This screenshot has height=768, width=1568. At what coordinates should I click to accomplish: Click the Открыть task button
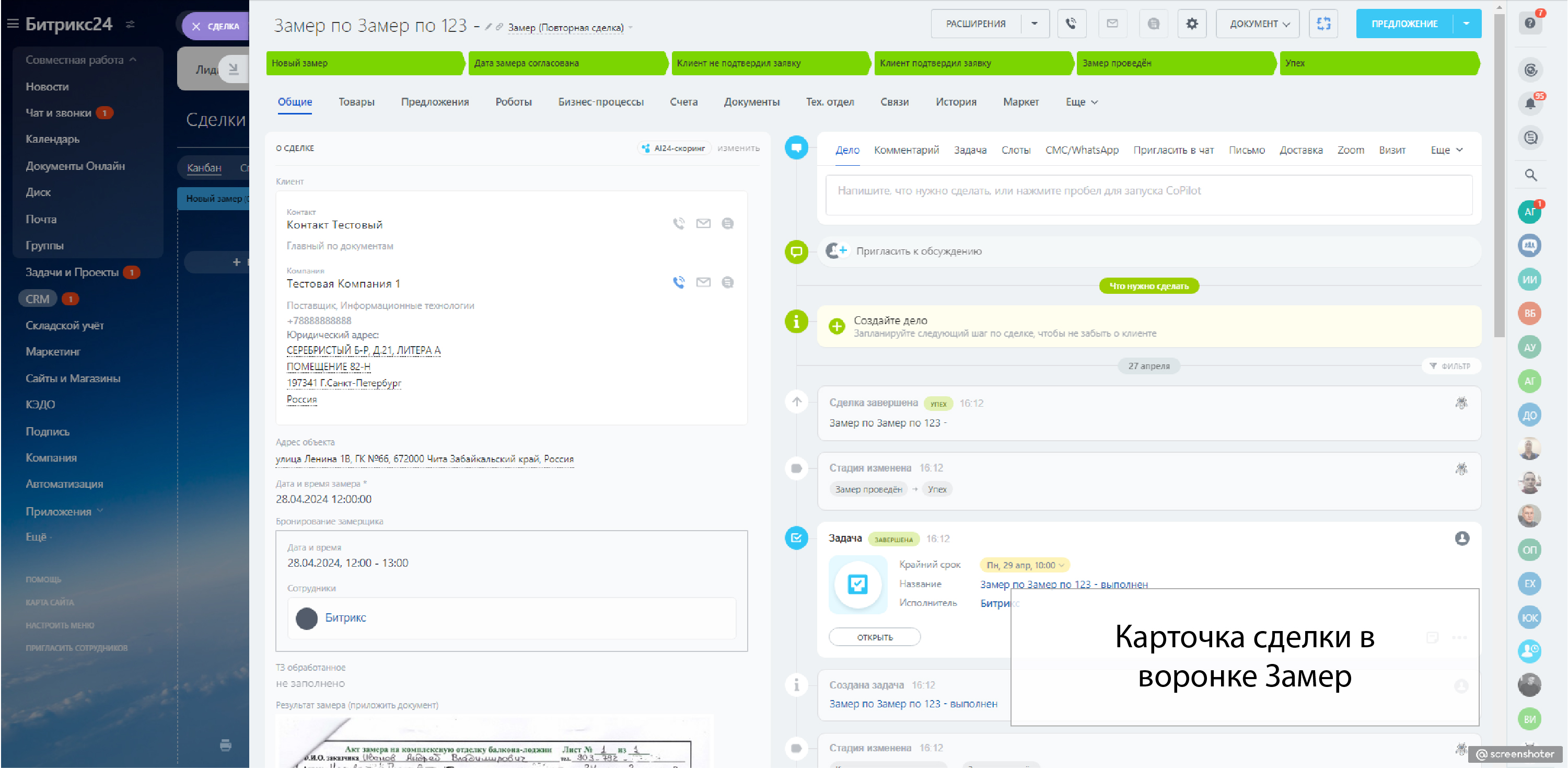(874, 637)
